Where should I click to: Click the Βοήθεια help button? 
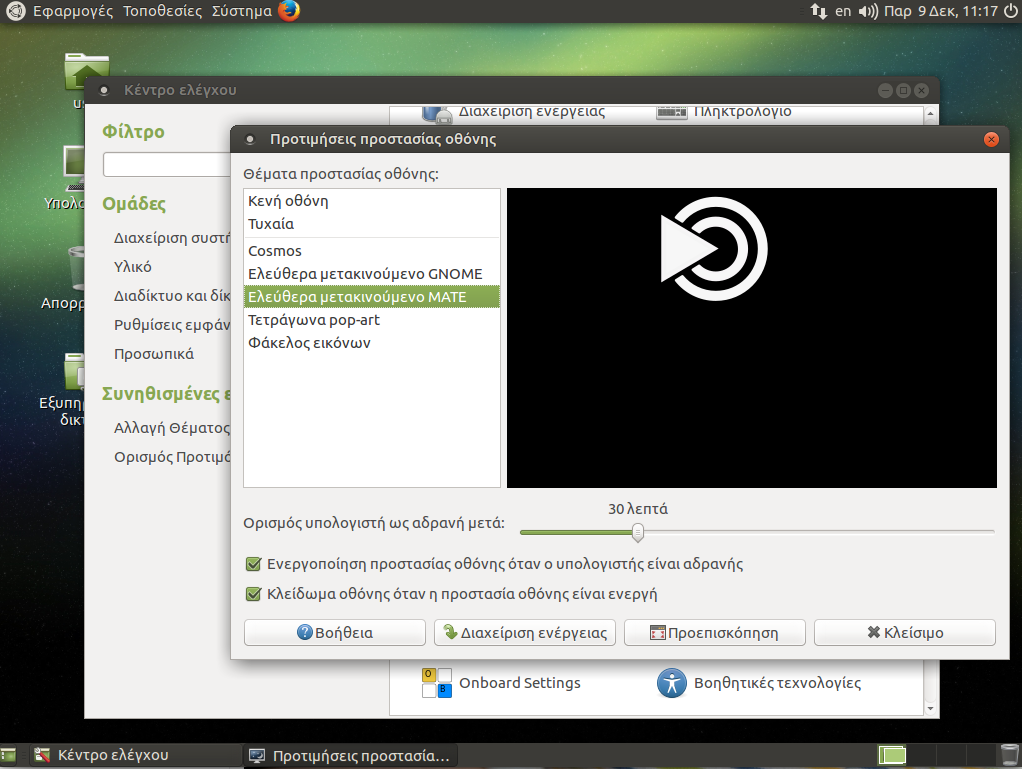[x=334, y=633]
